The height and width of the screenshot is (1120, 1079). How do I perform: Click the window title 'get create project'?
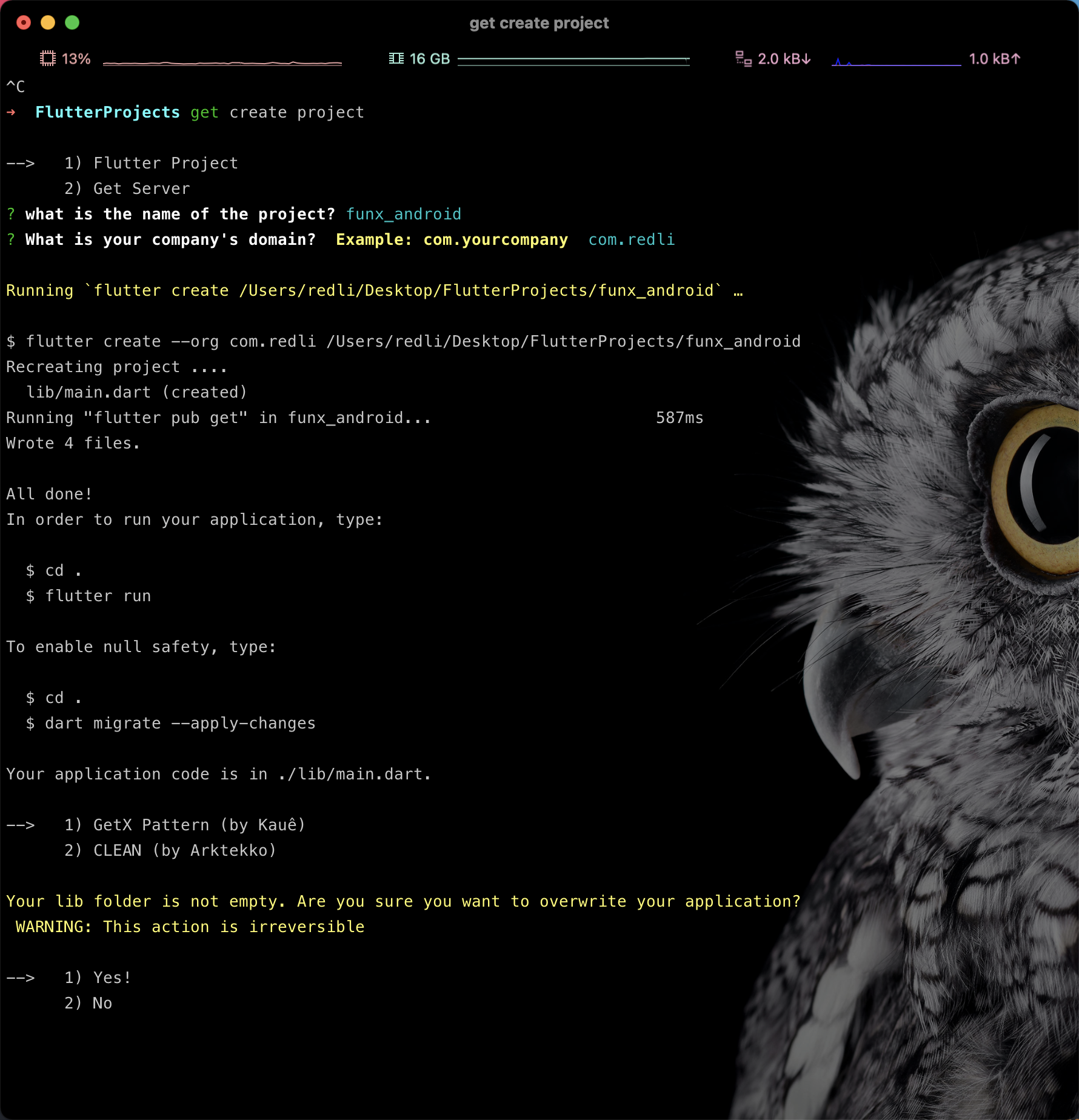539,23
